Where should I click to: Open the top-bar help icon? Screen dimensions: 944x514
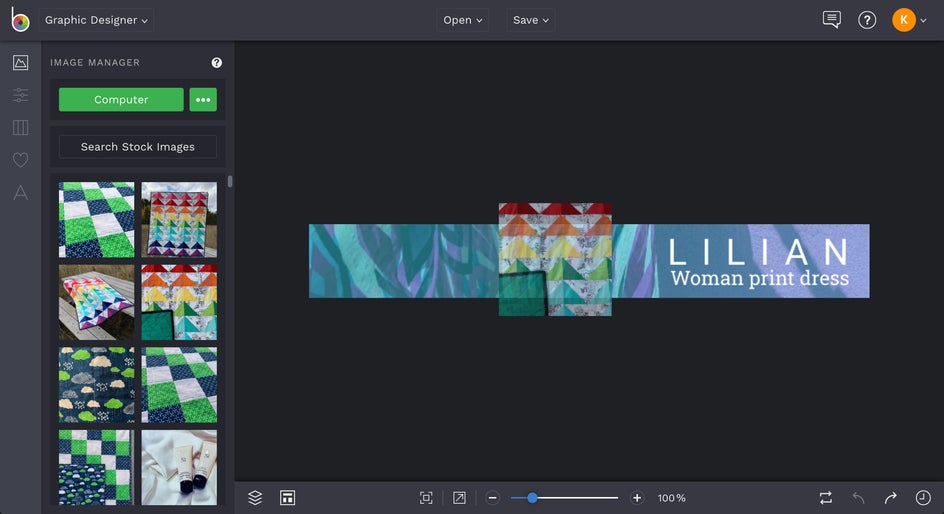[867, 20]
